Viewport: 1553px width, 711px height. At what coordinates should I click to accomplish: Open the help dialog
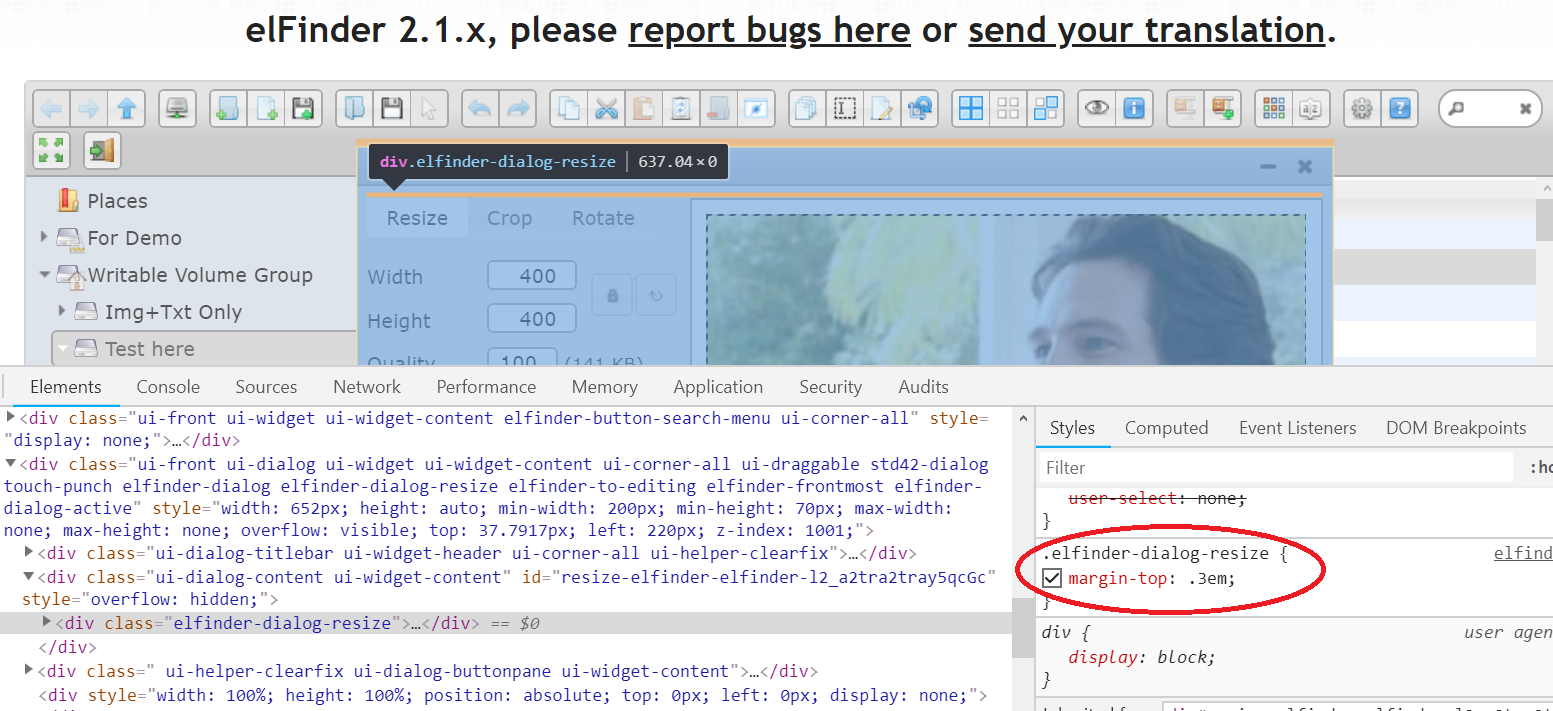pyautogui.click(x=1399, y=108)
